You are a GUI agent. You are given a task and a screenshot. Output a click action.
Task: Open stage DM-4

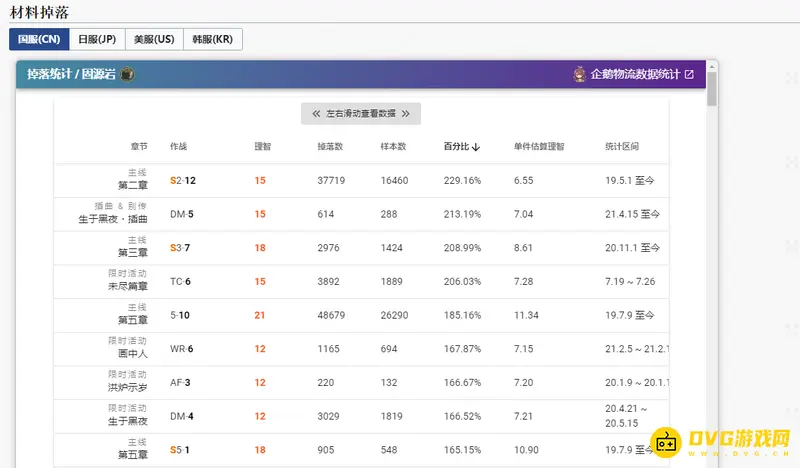click(182, 416)
